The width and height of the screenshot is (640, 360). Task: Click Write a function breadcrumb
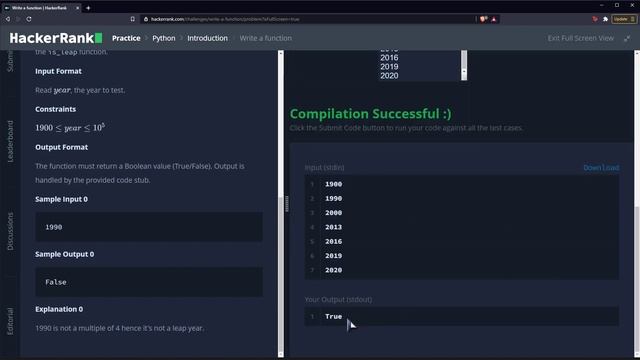click(x=266, y=38)
